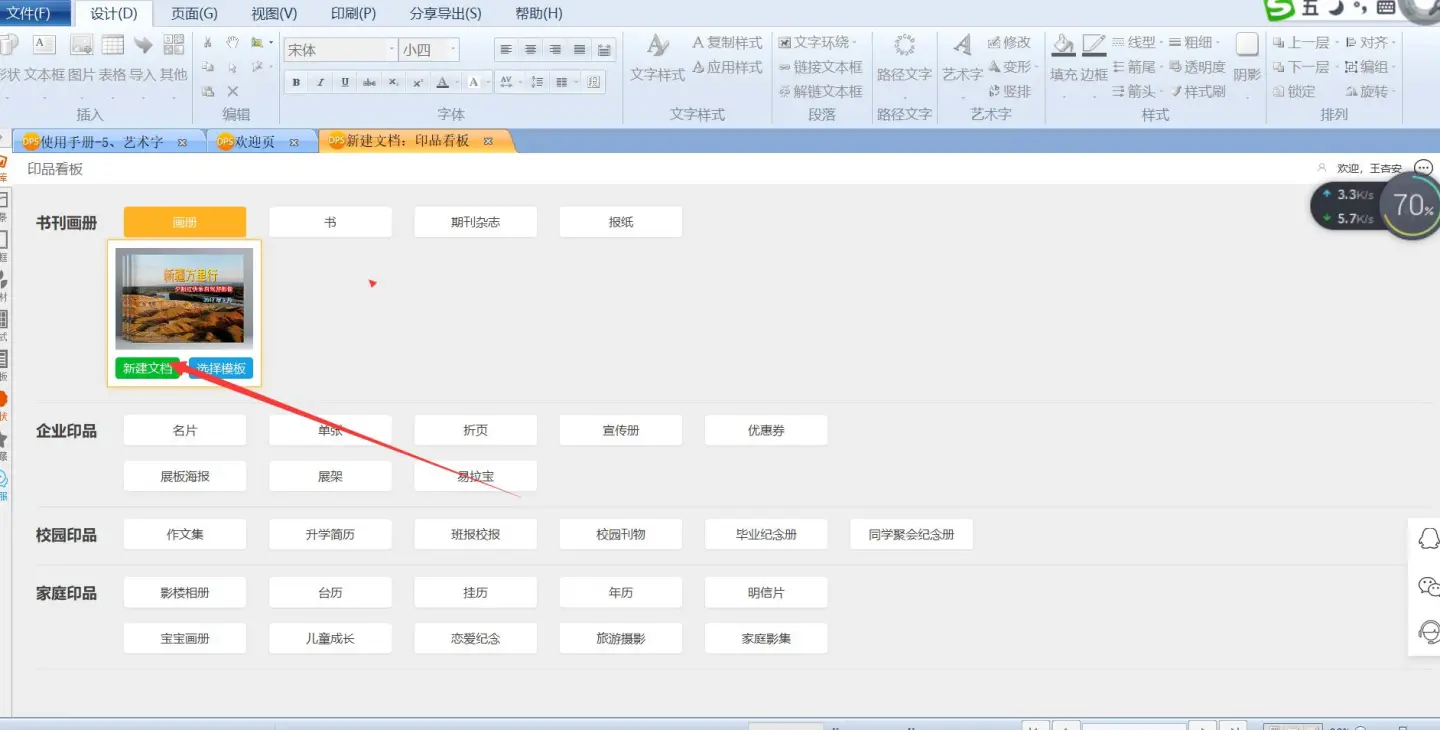1440x730 pixels.
Task: Click the green 新建文档 button
Action: click(x=147, y=369)
